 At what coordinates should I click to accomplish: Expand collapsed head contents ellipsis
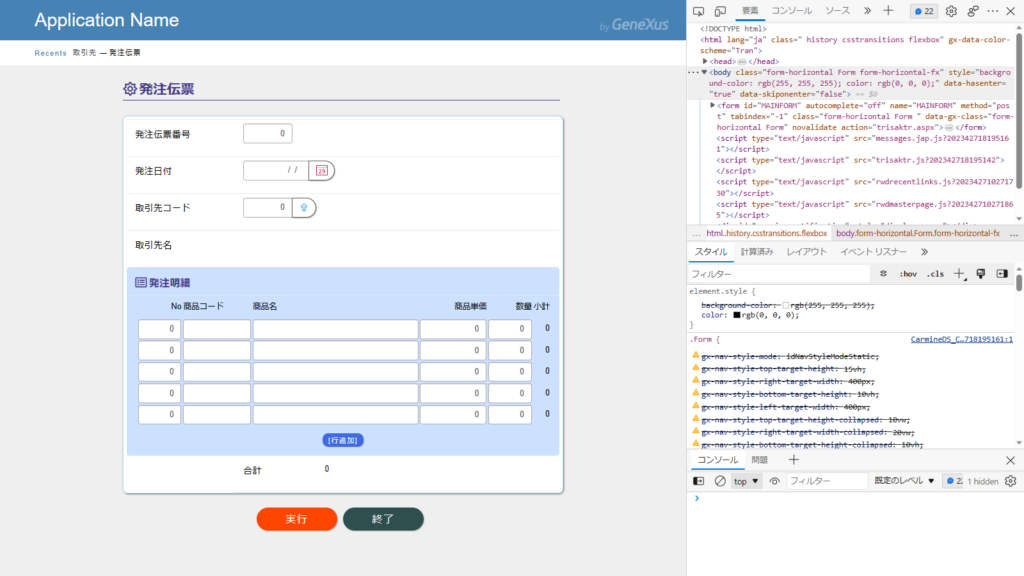(742, 62)
